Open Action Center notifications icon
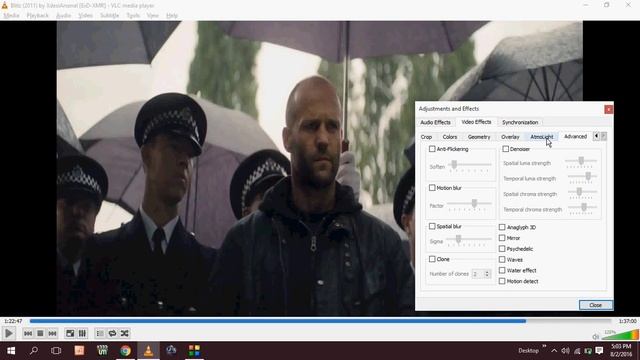 599,351
